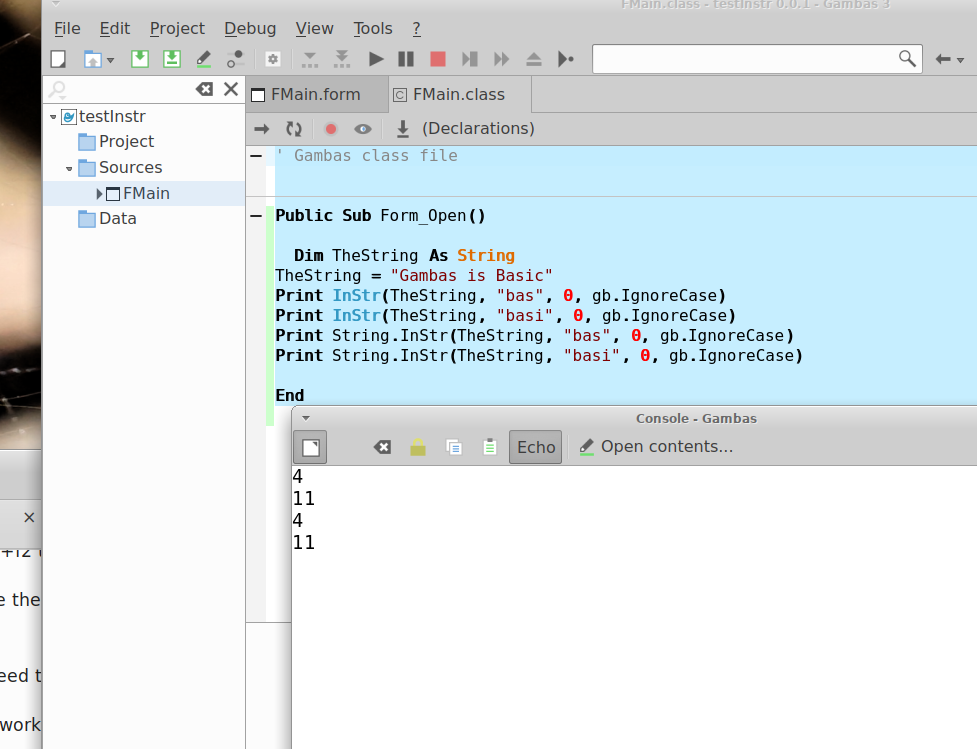The image size is (977, 749).
Task: Open the project properties gear icon
Action: pos(272,59)
